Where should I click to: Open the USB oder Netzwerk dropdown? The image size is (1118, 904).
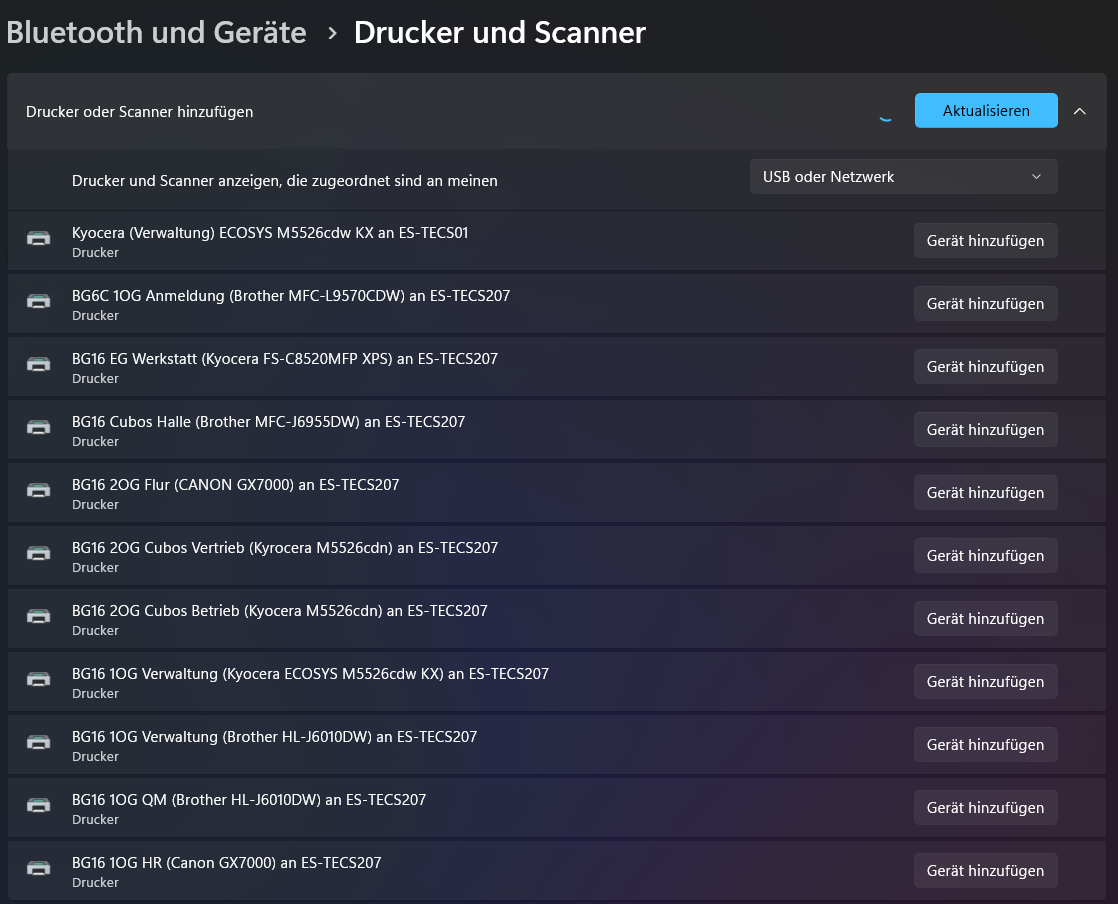(903, 177)
